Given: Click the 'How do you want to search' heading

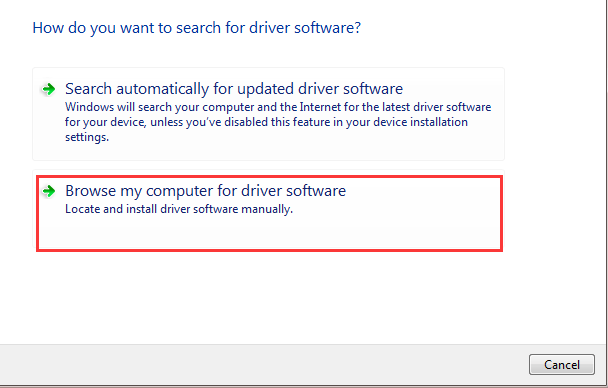Looking at the screenshot, I should 197,28.
